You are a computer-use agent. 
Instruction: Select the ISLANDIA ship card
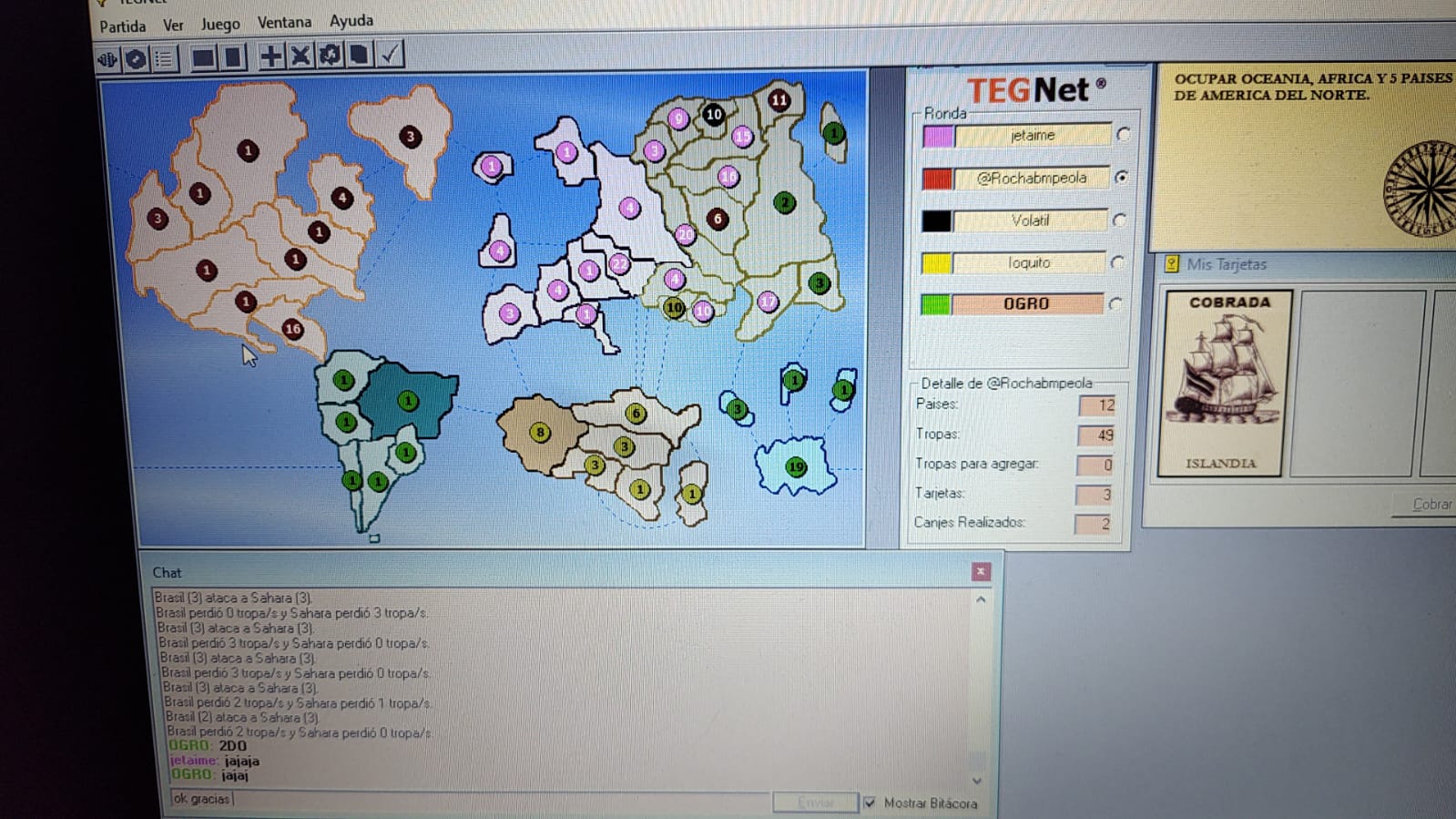click(1224, 383)
